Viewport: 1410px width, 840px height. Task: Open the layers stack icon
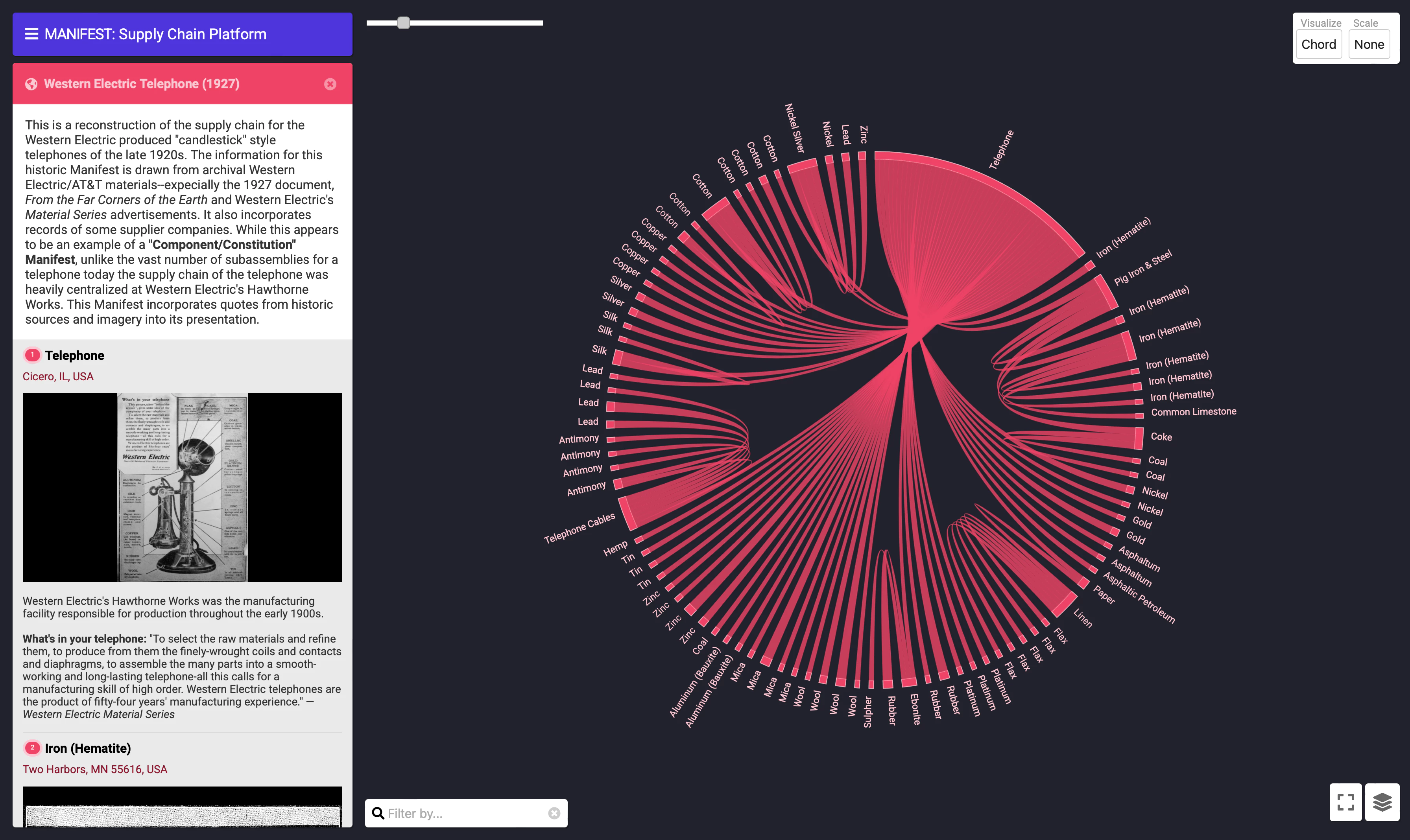click(1382, 801)
